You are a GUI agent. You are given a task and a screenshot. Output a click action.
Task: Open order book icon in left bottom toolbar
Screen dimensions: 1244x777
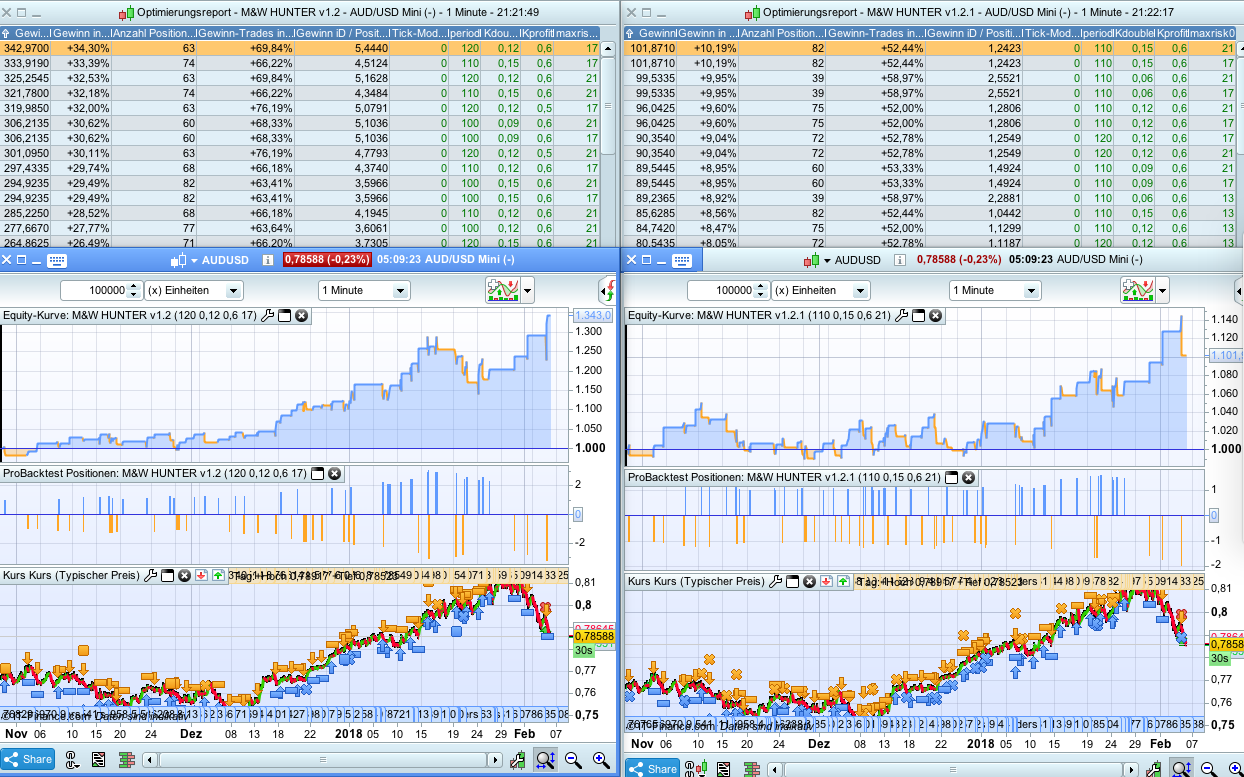click(x=127, y=760)
